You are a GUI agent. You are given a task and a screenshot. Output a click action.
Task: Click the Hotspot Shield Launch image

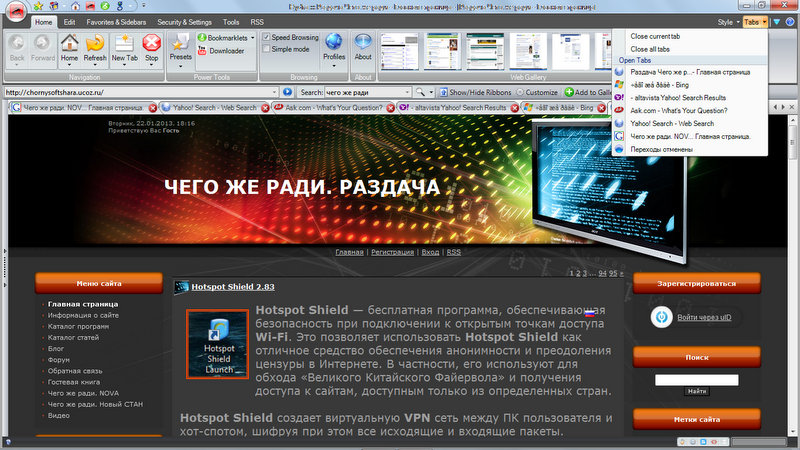coord(217,344)
